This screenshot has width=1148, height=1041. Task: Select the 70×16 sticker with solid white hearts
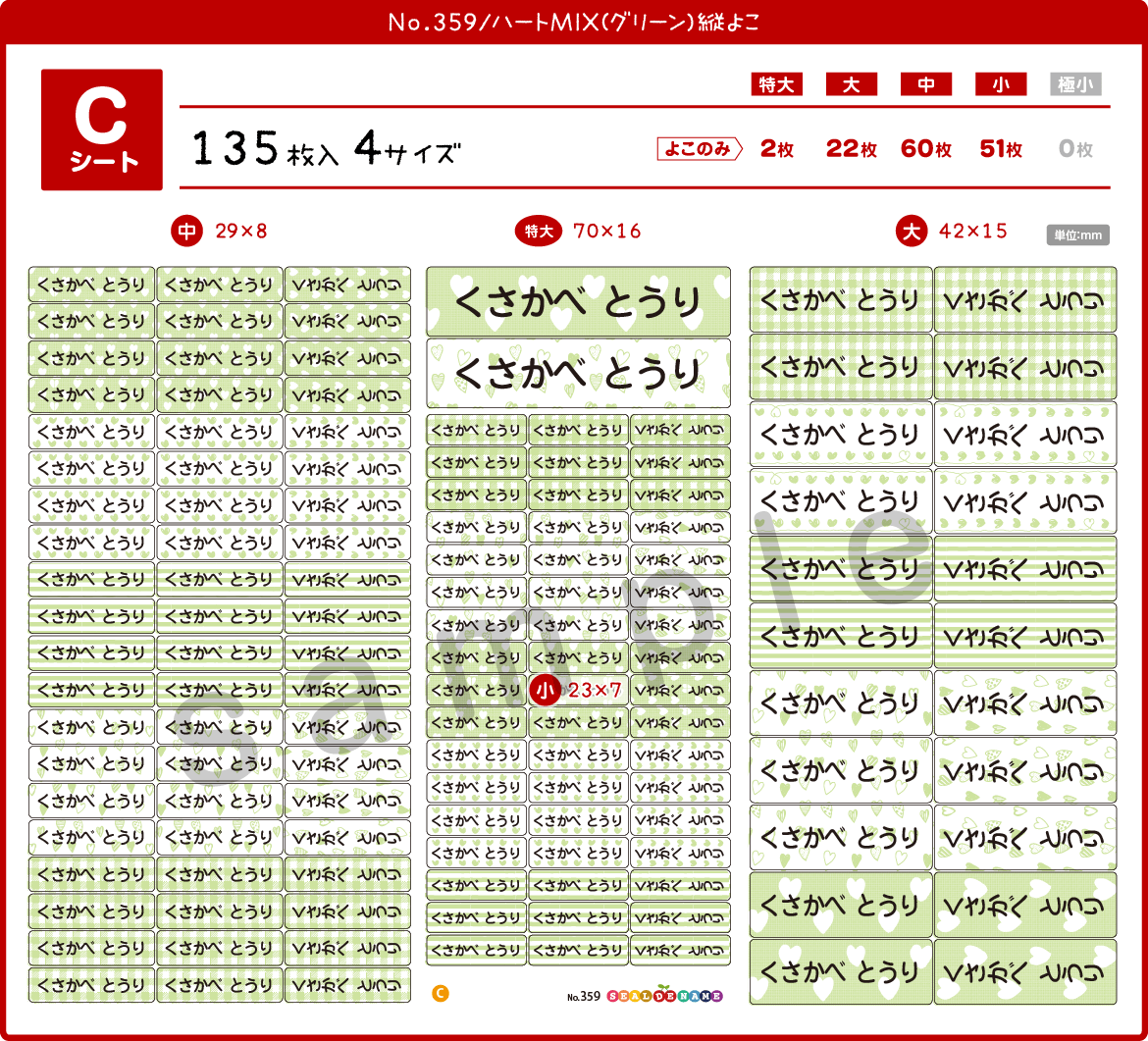click(578, 301)
